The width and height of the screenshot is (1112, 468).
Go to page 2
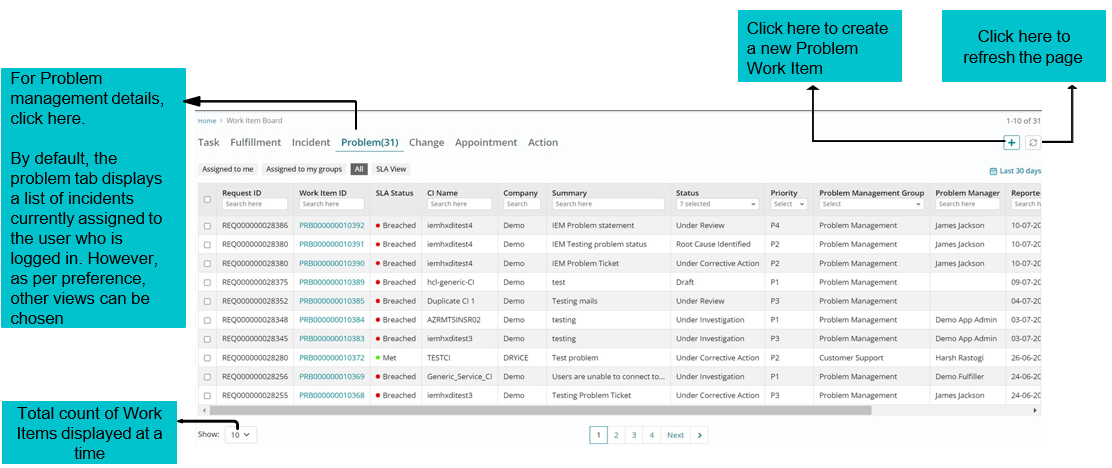pyautogui.click(x=616, y=435)
